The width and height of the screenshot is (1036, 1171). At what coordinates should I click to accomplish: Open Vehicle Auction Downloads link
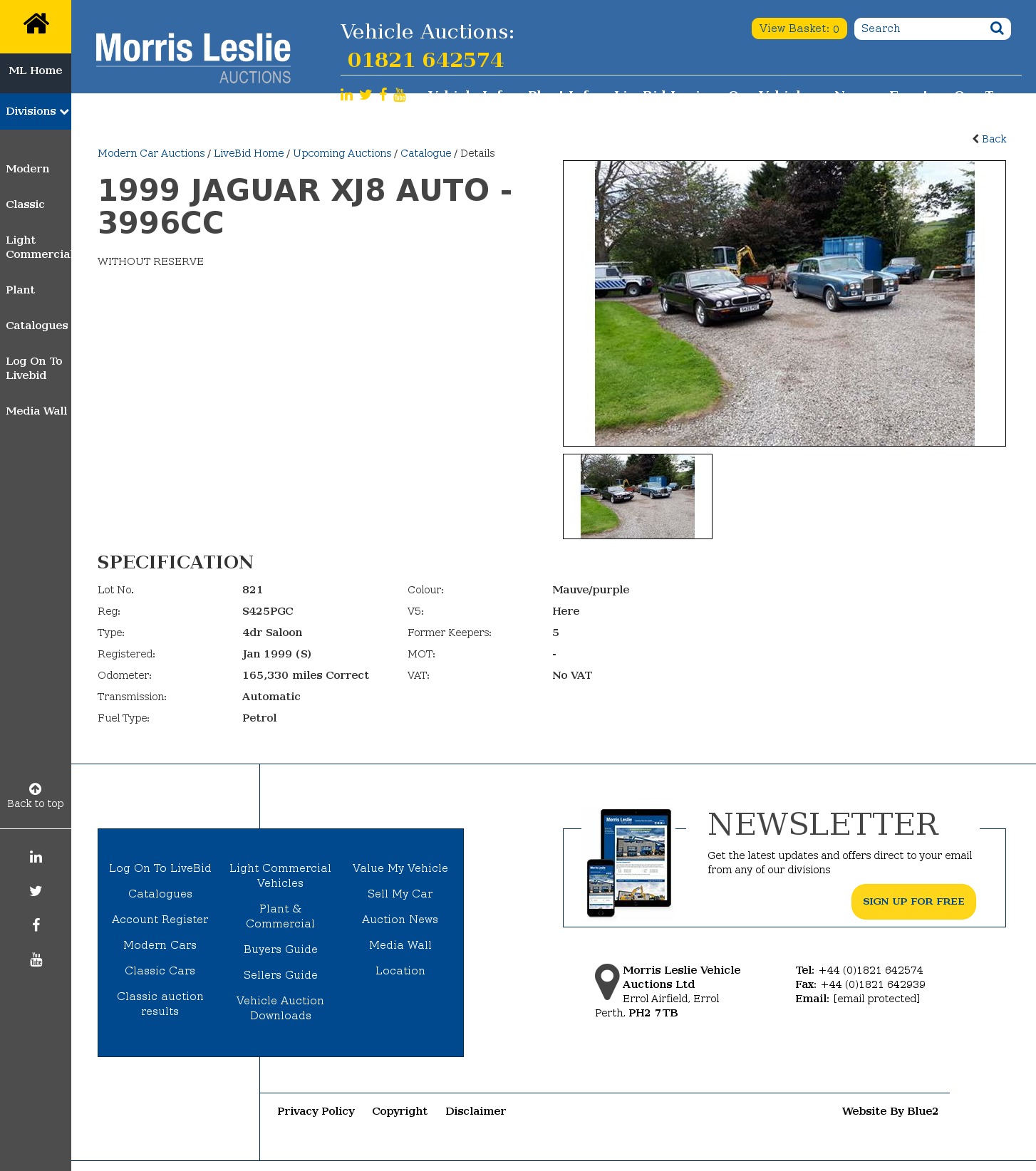tap(281, 1008)
